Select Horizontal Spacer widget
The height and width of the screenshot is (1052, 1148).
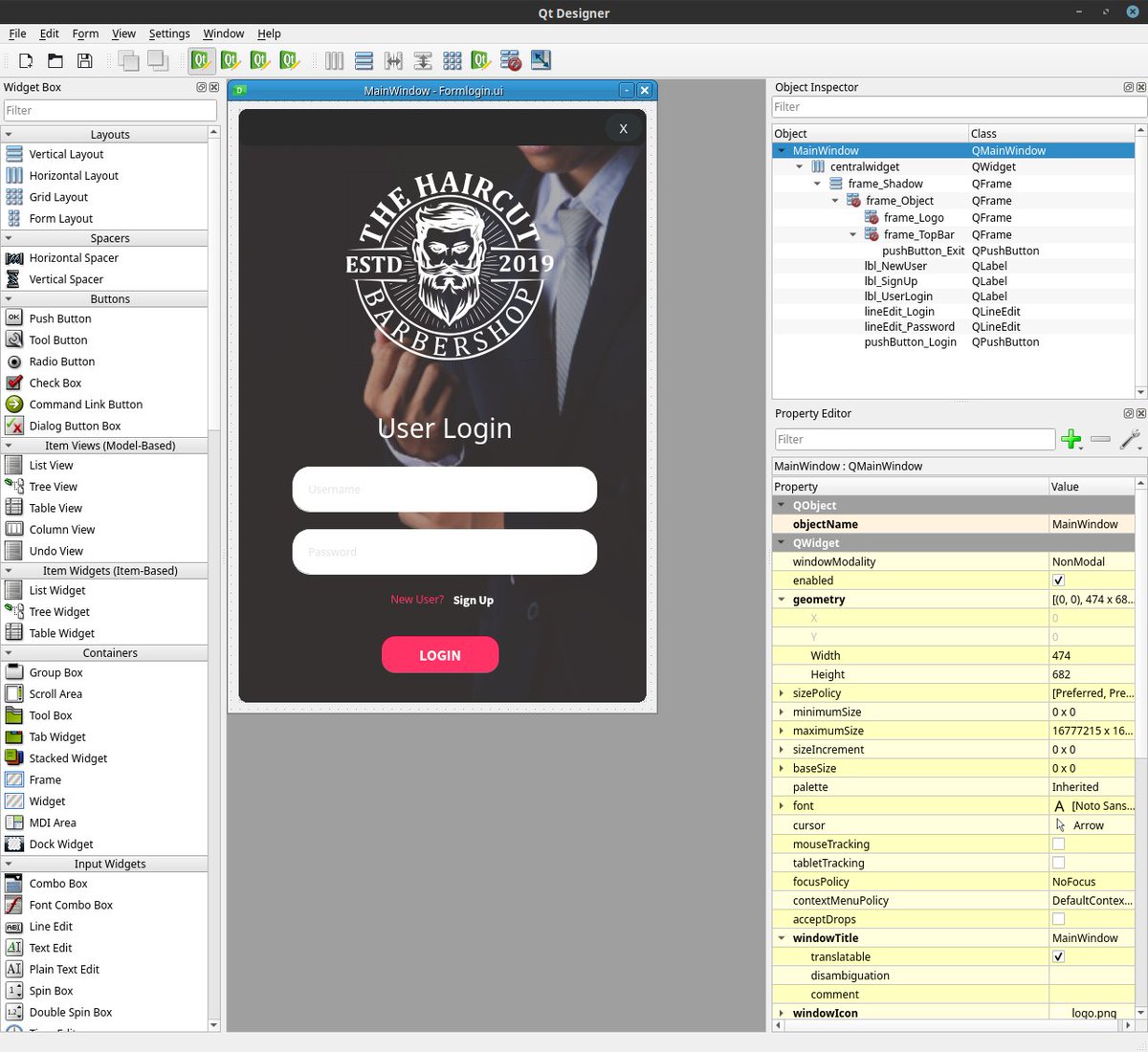(74, 258)
